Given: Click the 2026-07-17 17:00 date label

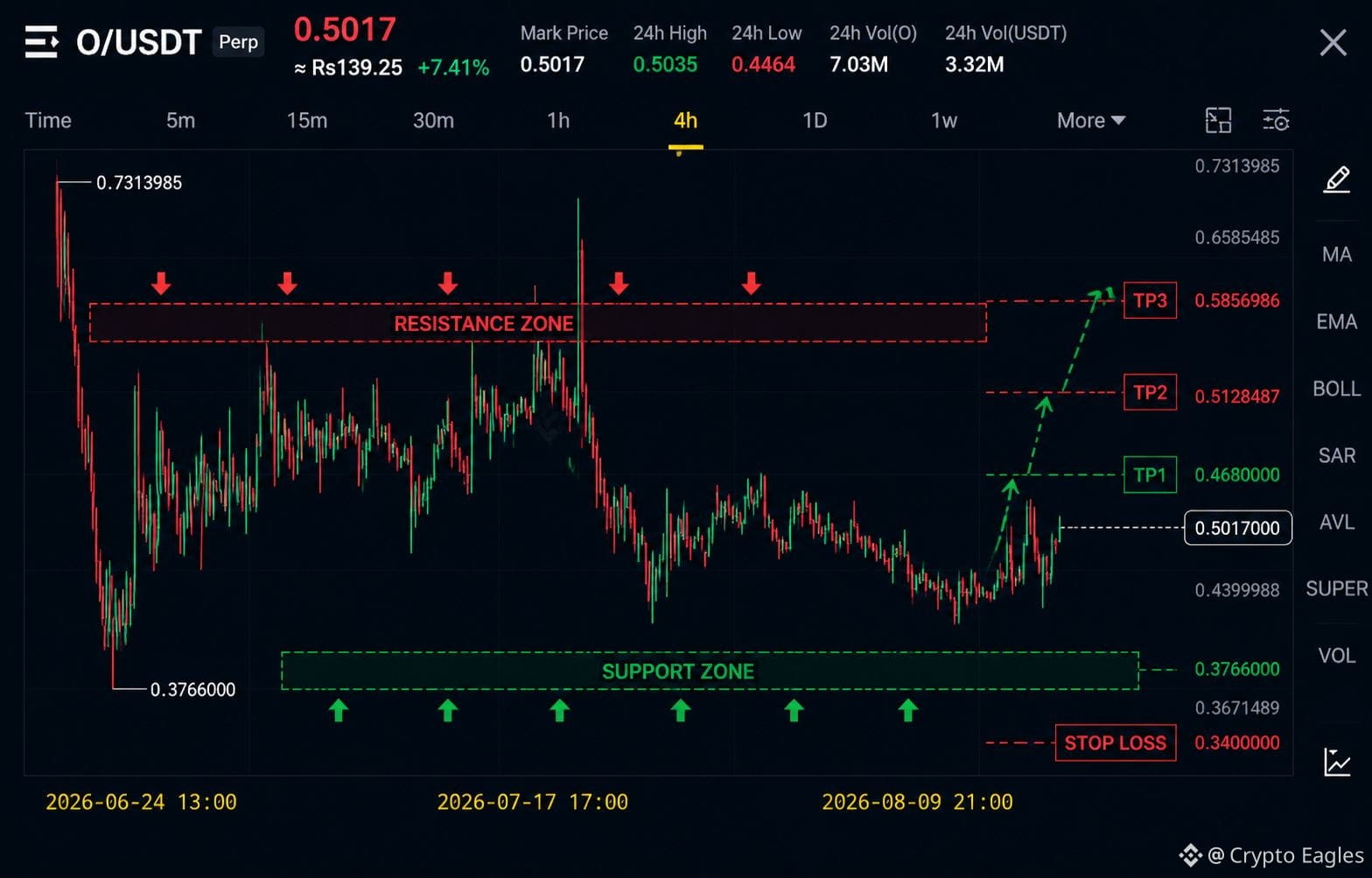Looking at the screenshot, I should (532, 802).
